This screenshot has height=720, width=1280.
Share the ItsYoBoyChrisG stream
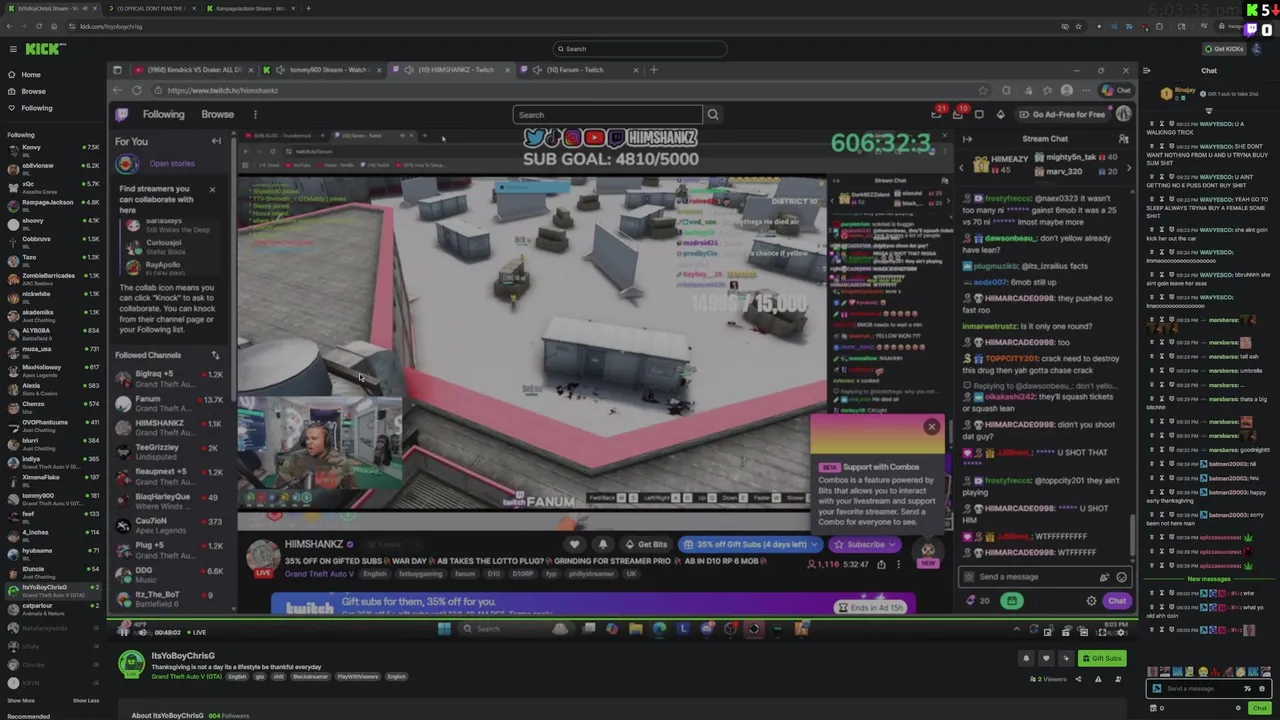1078,679
